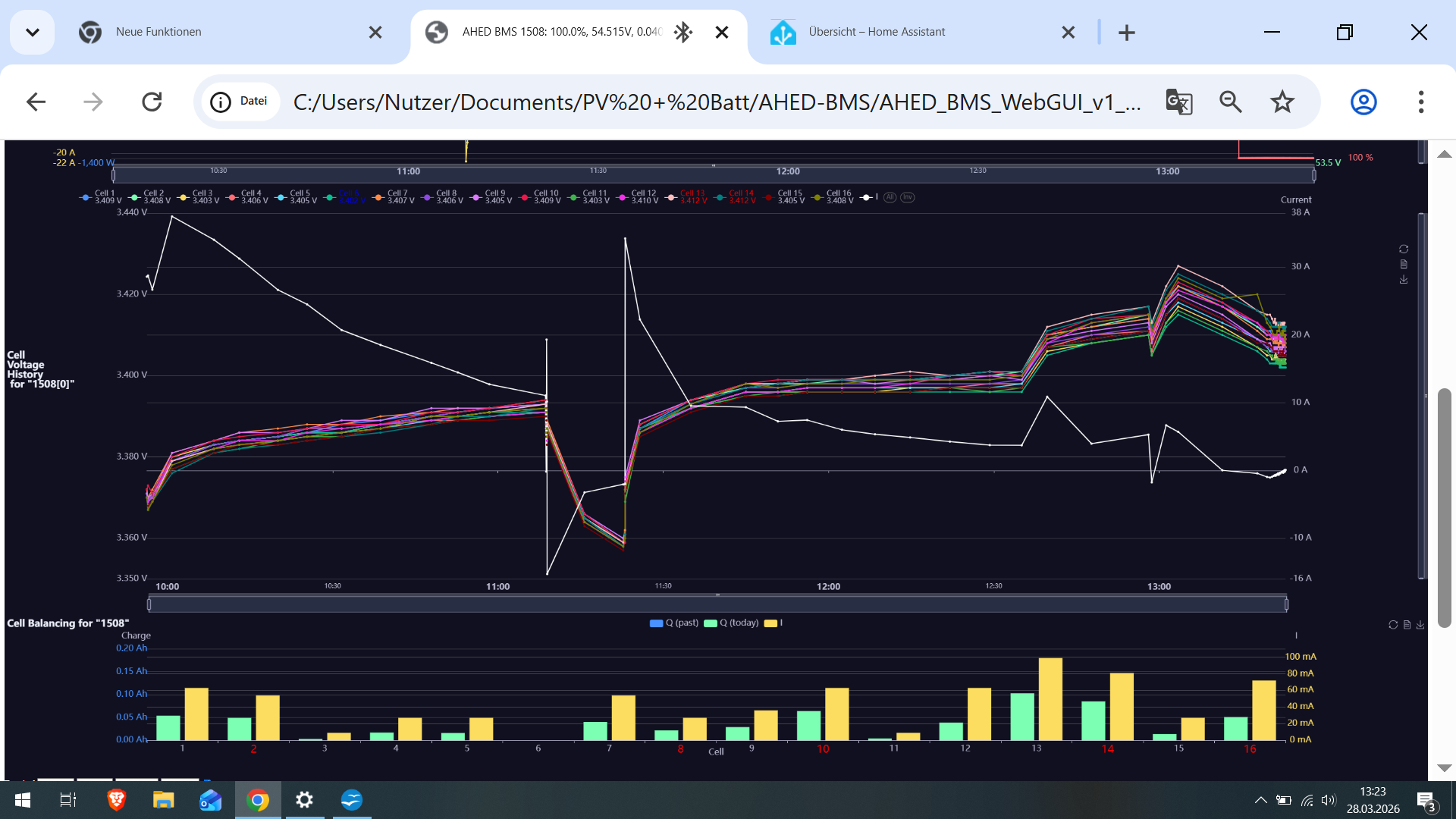Image resolution: width=1456 pixels, height=819 pixels.
Task: Restore the cell voltage chart view
Action: pos(1404,249)
